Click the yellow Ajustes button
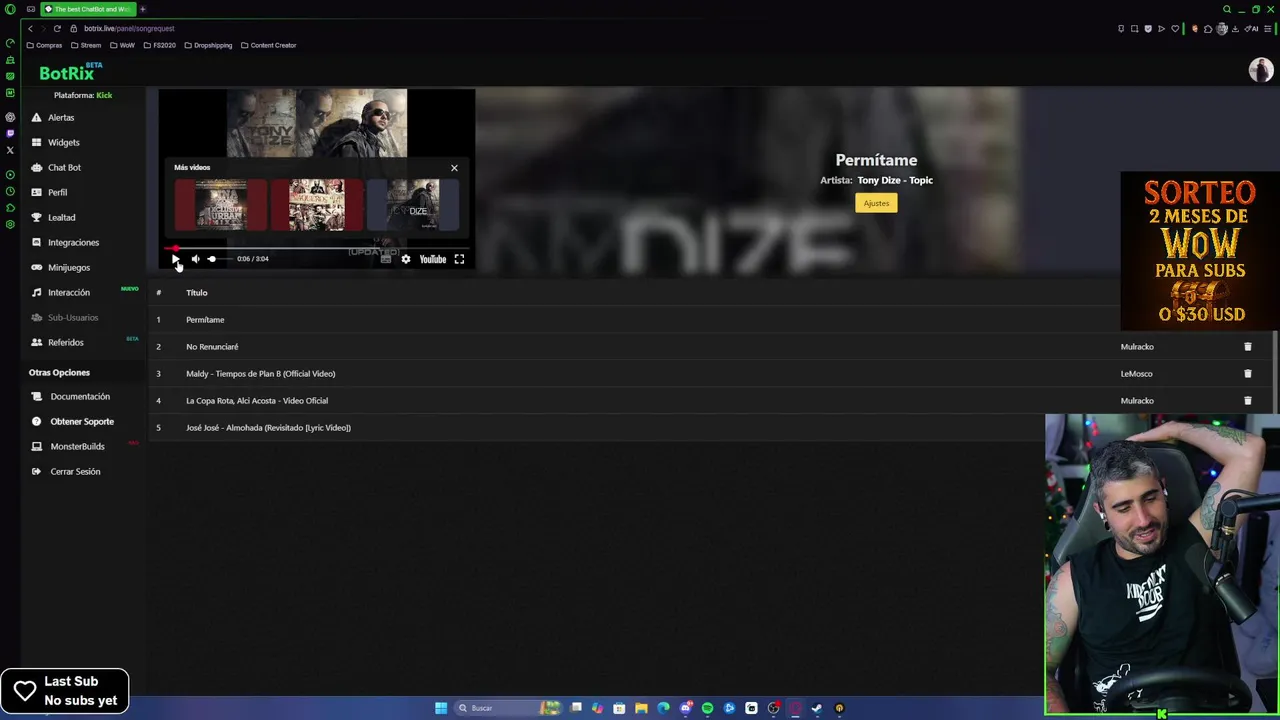Image resolution: width=1280 pixels, height=720 pixels. pos(876,203)
